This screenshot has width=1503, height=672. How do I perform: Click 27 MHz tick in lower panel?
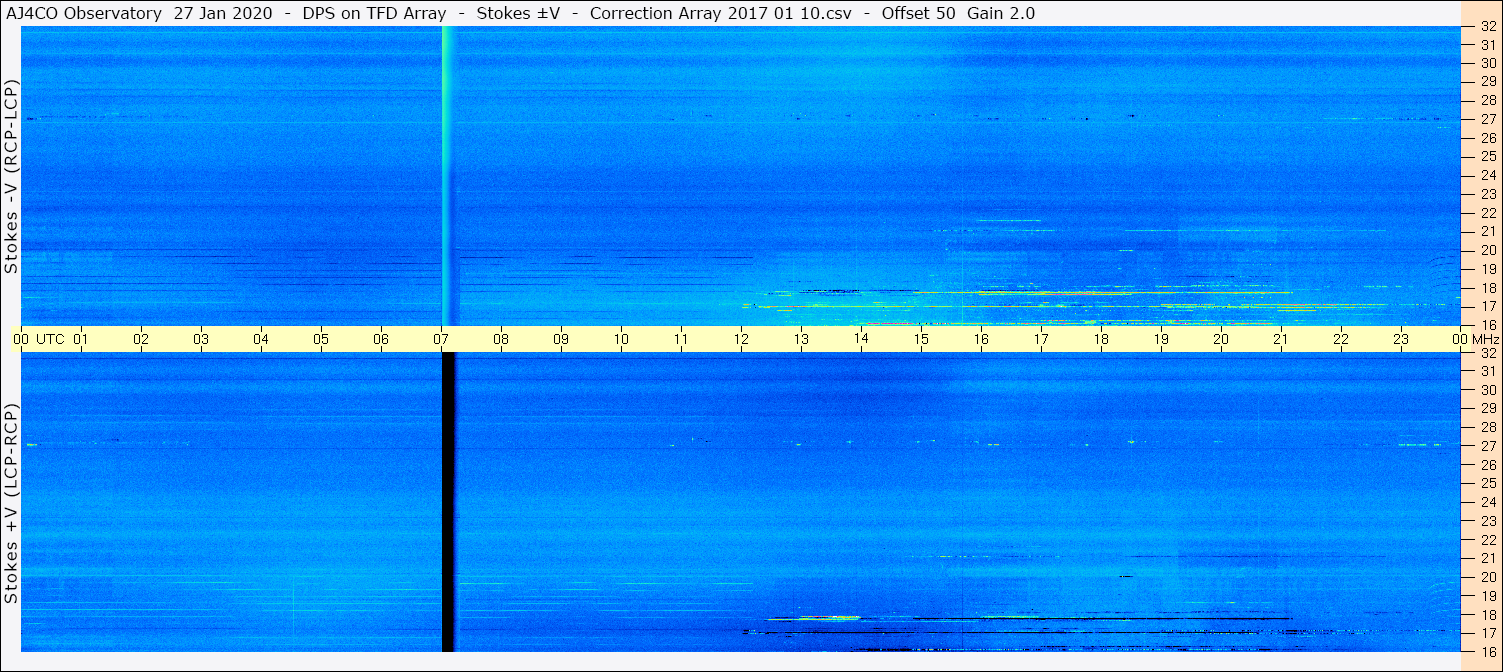tap(1488, 446)
